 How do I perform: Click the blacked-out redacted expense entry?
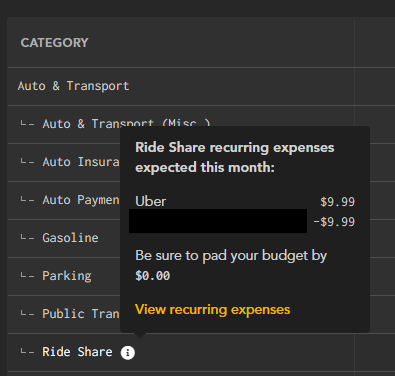tap(218, 221)
